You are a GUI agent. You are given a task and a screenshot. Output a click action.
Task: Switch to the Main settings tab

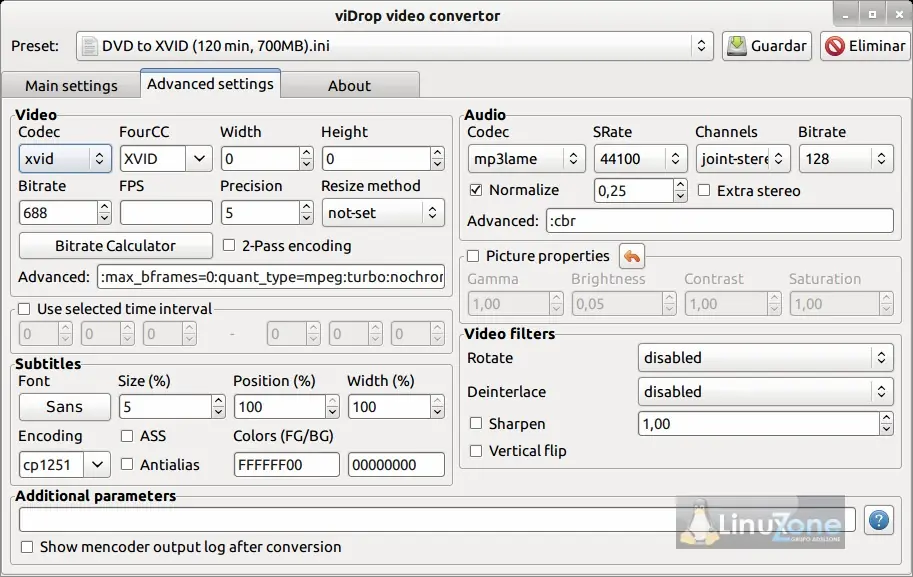pos(71,86)
